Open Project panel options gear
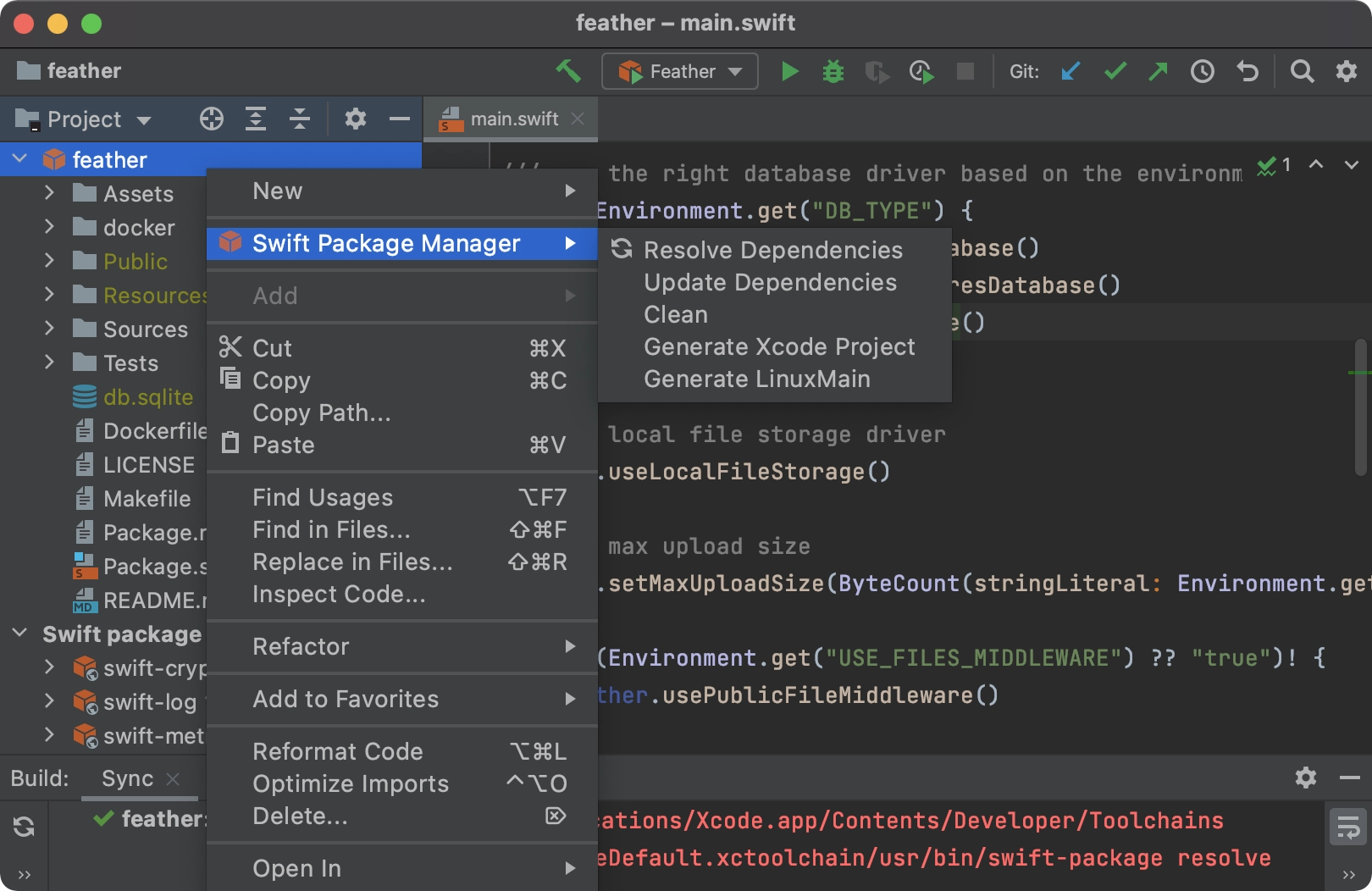This screenshot has width=1372, height=891. point(356,119)
